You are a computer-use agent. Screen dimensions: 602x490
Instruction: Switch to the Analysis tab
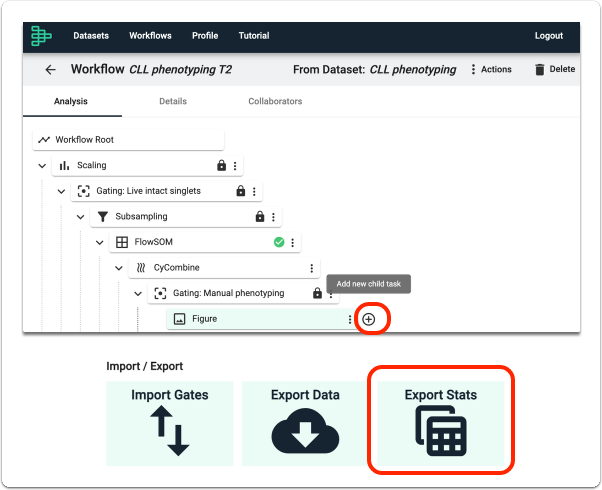[71, 101]
